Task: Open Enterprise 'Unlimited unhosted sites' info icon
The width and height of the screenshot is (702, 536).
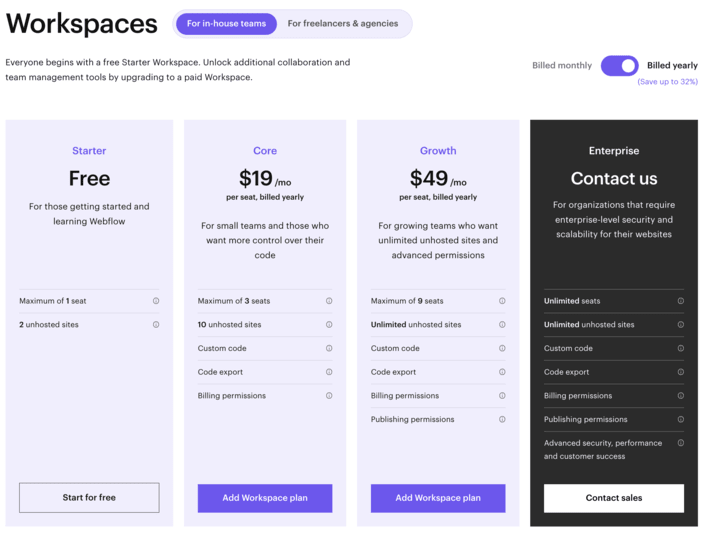Action: tap(681, 325)
